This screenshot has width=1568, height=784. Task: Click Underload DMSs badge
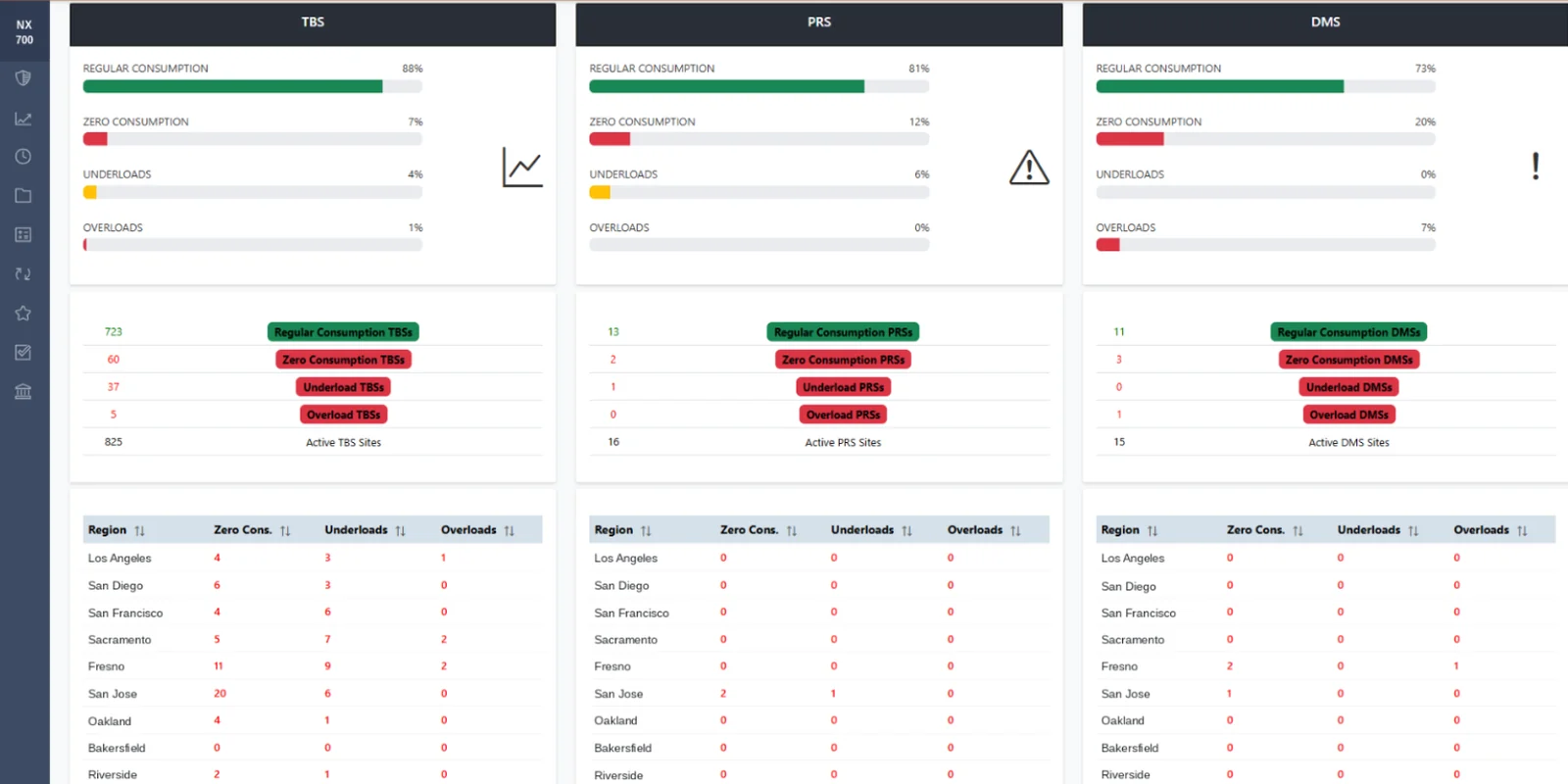pyautogui.click(x=1348, y=387)
